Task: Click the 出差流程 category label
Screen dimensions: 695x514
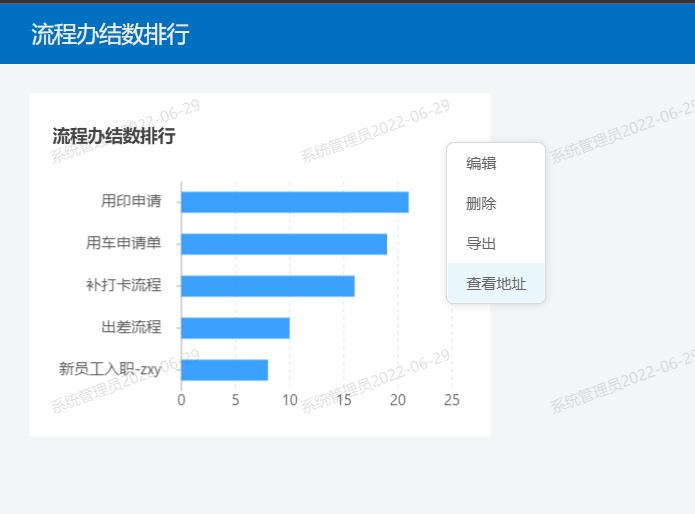Action: pyautogui.click(x=131, y=327)
